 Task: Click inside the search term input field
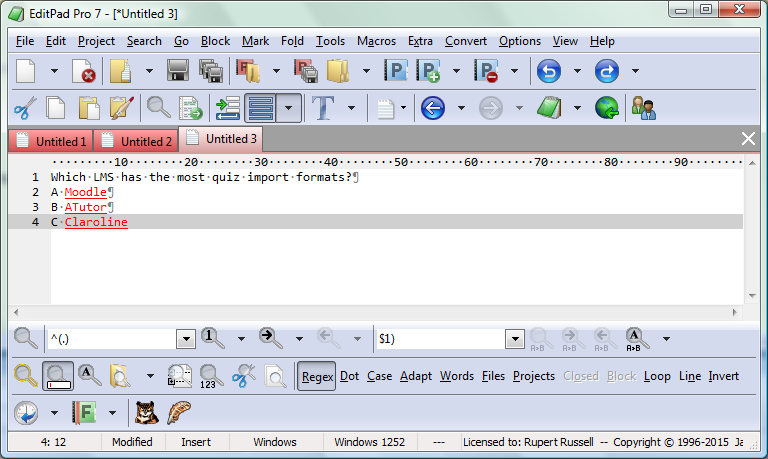click(x=112, y=339)
